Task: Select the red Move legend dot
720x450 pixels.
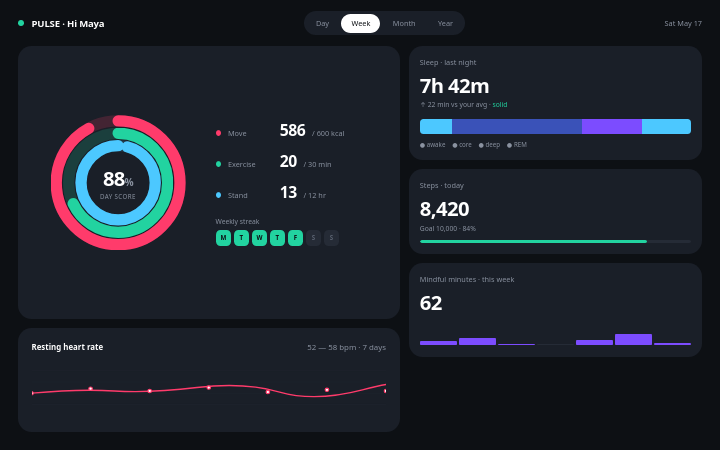Action: point(219,133)
